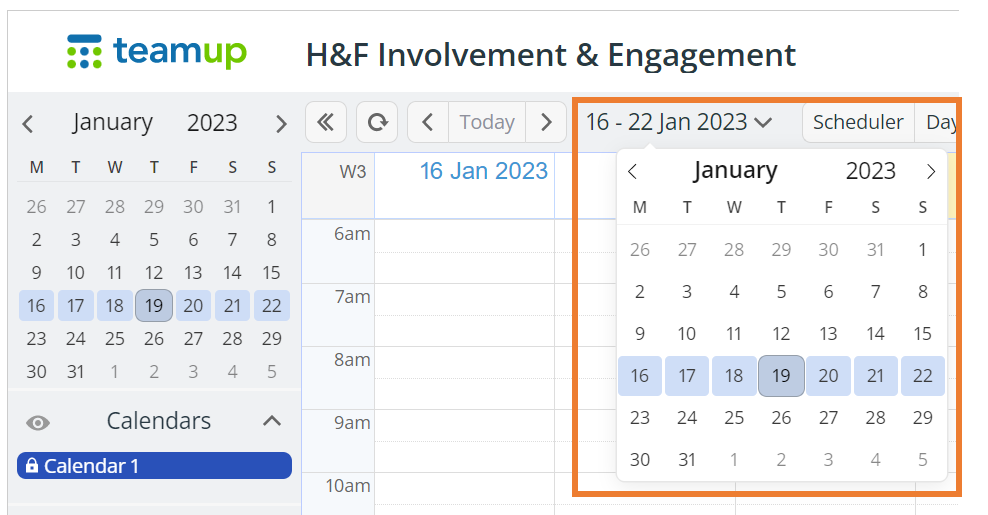The image size is (988, 515).
Task: Click the refresh calendar icon
Action: click(377, 122)
